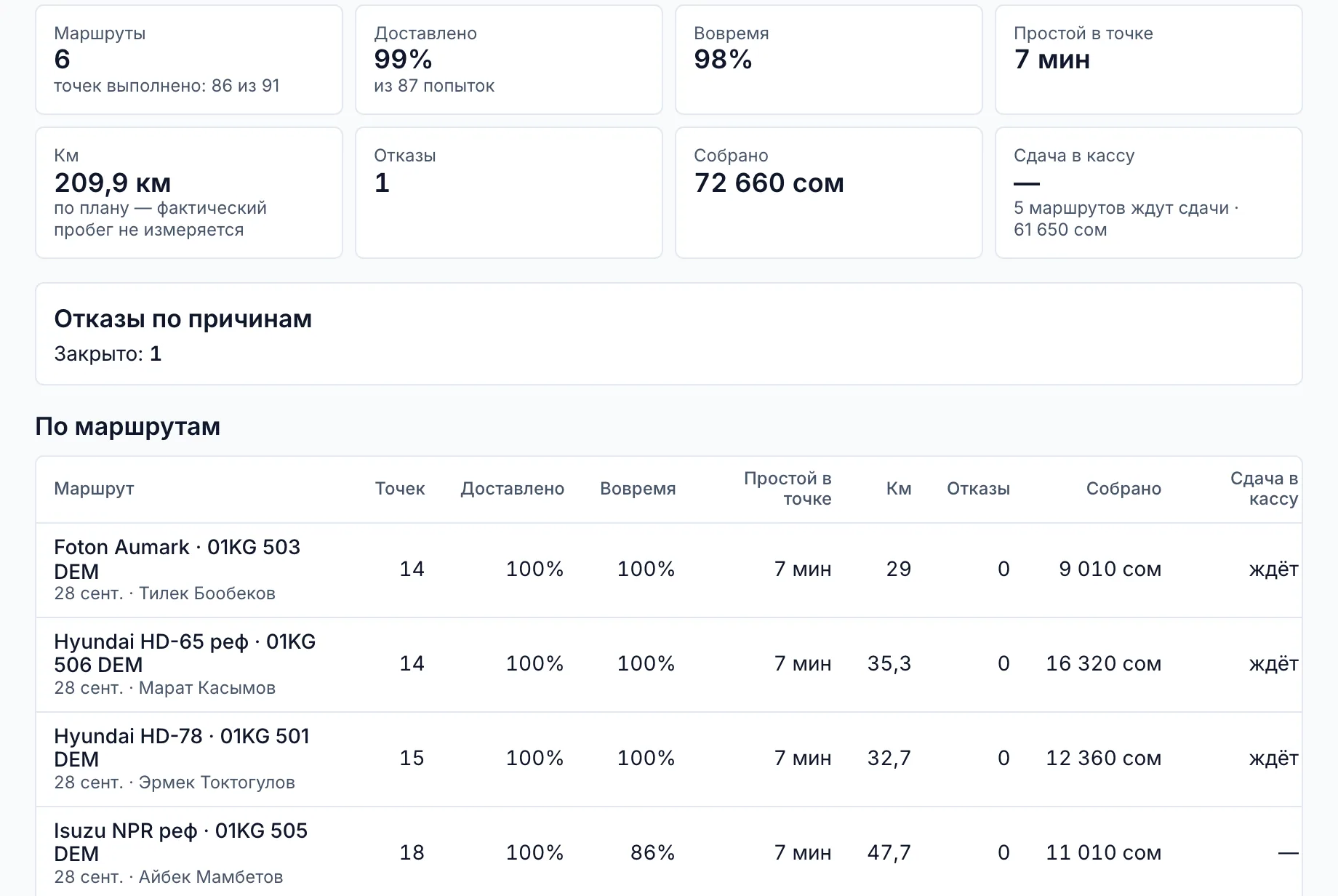The image size is (1338, 896).
Task: Select the Вовремя 98% summary card
Action: (x=829, y=60)
